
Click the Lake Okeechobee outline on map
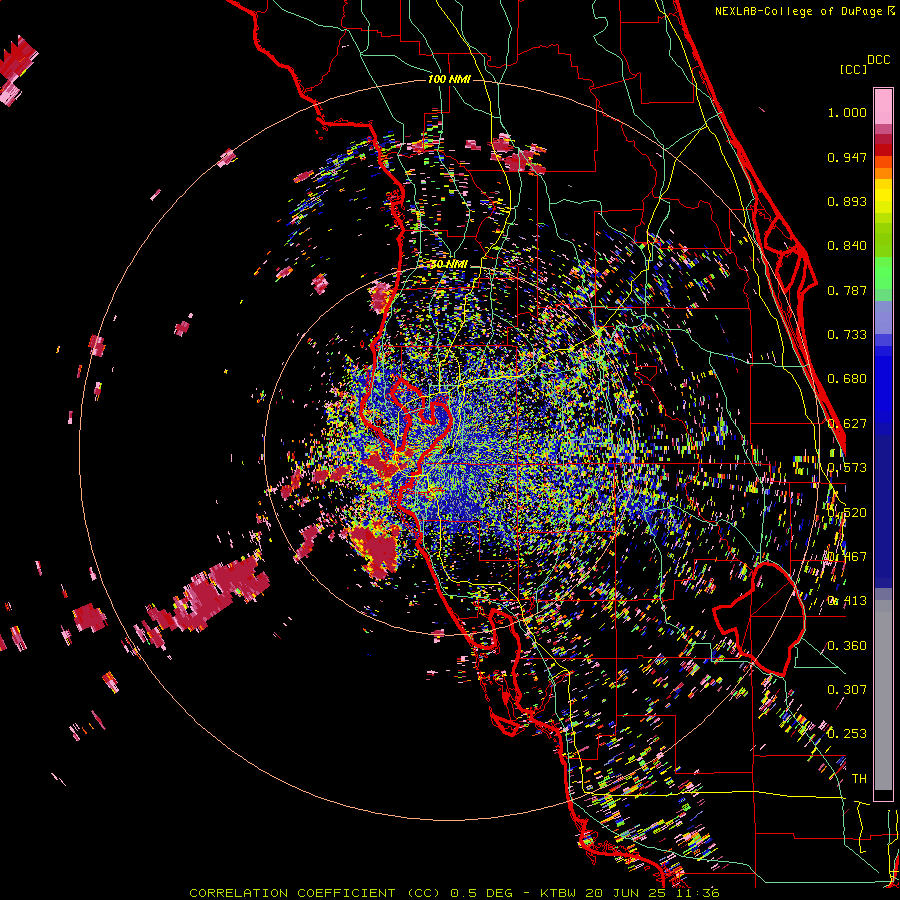point(759,620)
